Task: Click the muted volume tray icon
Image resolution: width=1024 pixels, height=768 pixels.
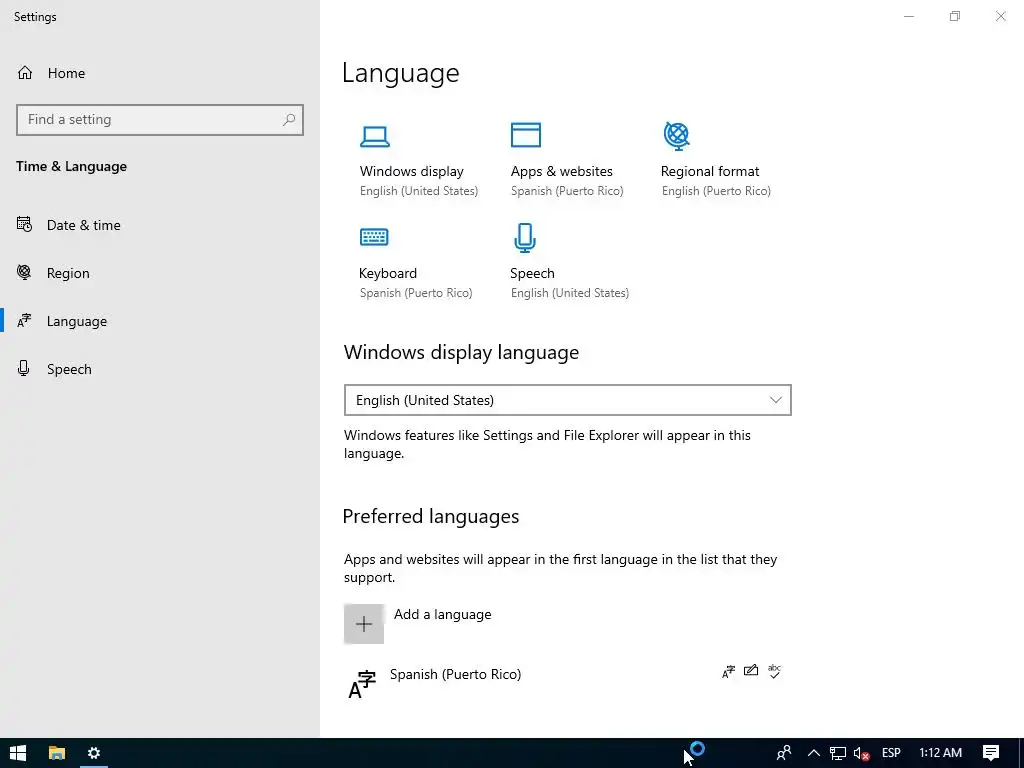Action: pos(861,754)
